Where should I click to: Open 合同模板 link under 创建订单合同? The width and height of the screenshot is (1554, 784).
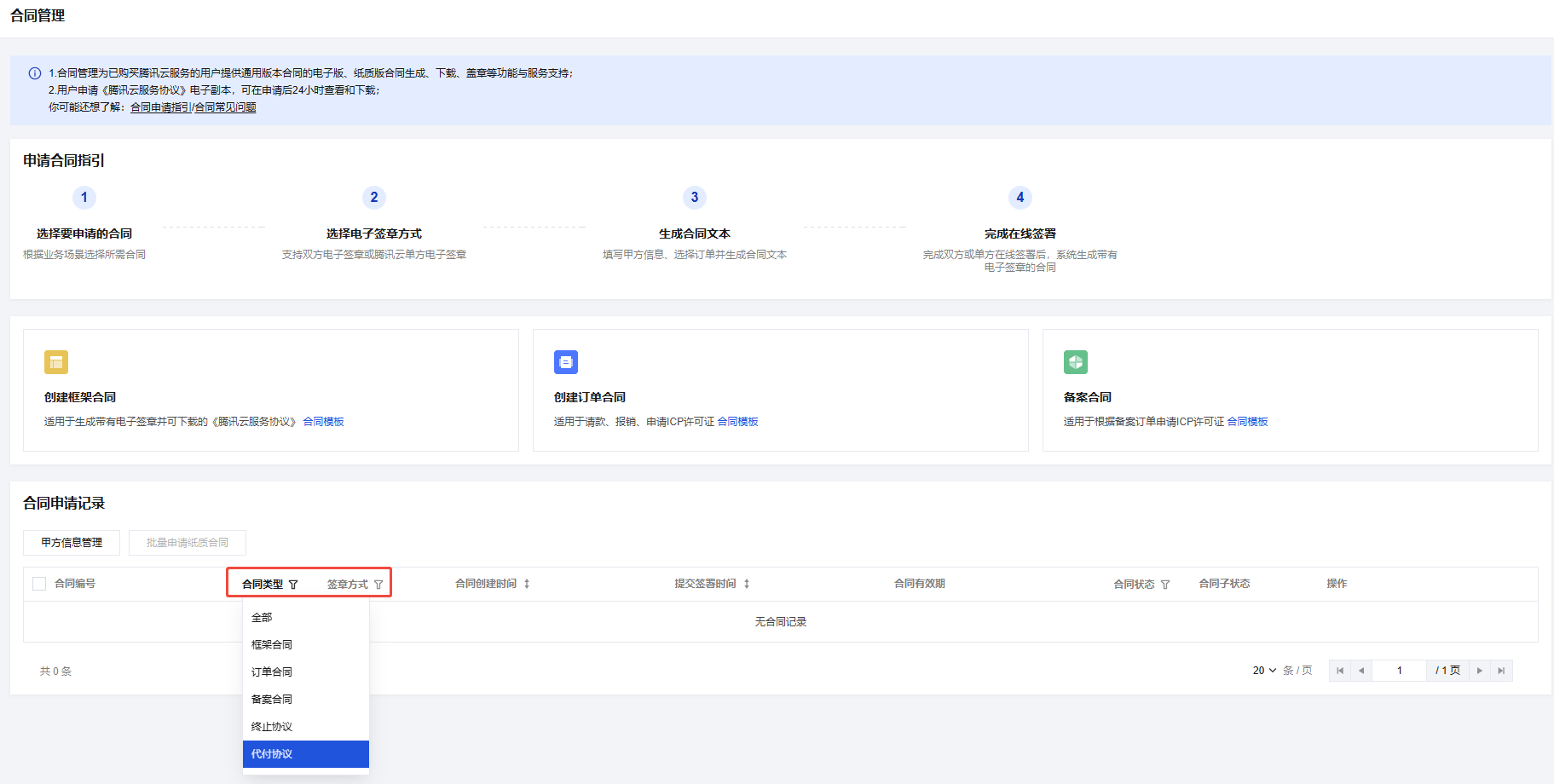(x=737, y=422)
